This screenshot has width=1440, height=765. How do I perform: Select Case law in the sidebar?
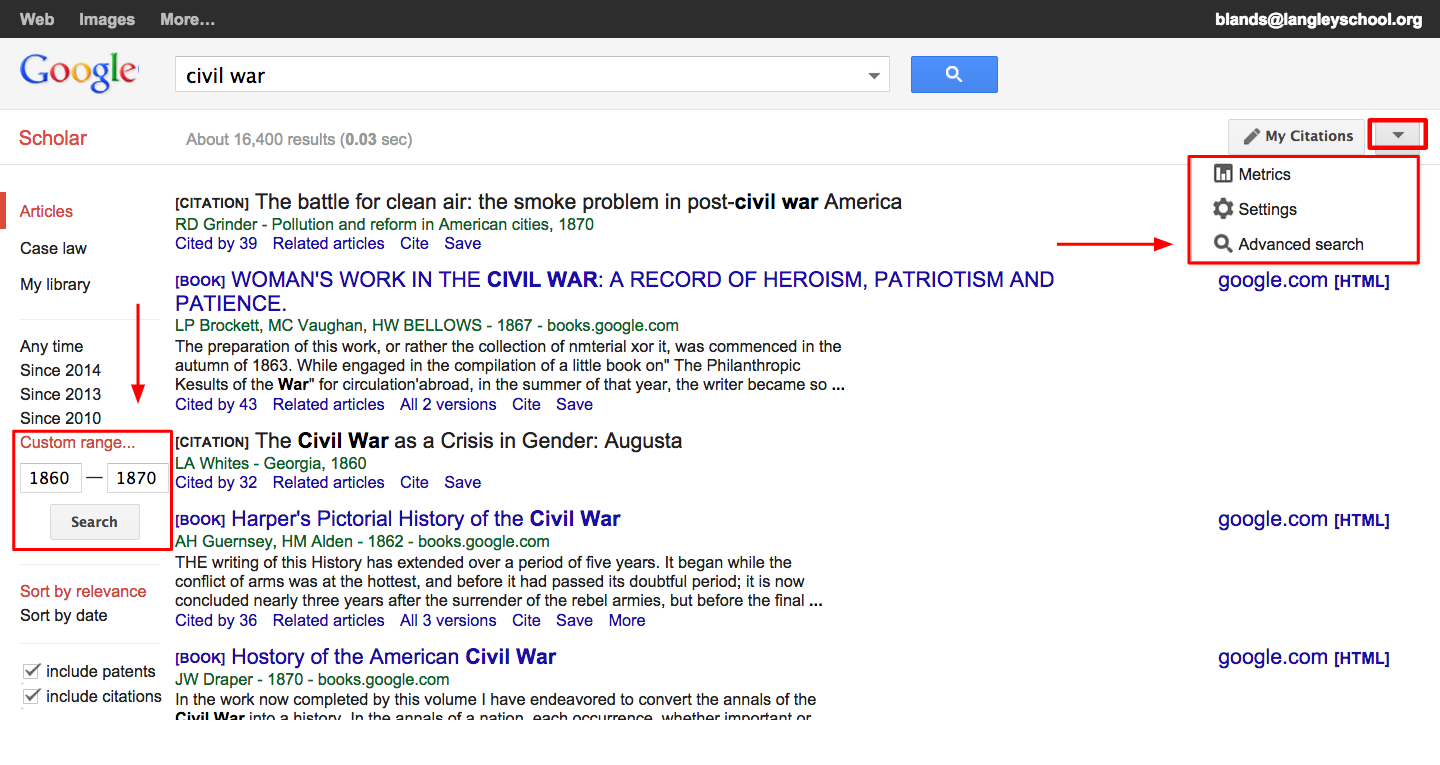coord(53,248)
